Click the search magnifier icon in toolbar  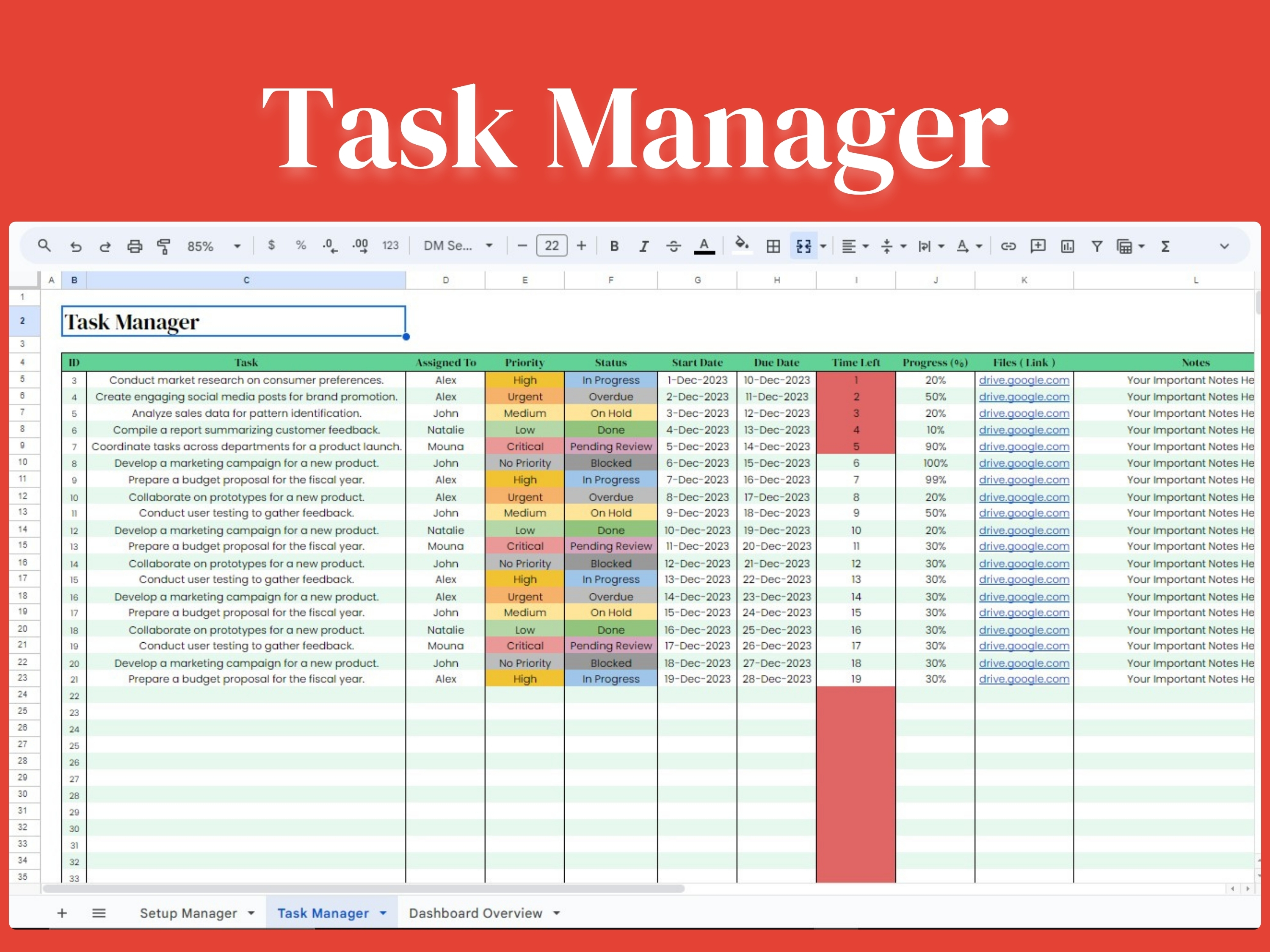[x=44, y=245]
